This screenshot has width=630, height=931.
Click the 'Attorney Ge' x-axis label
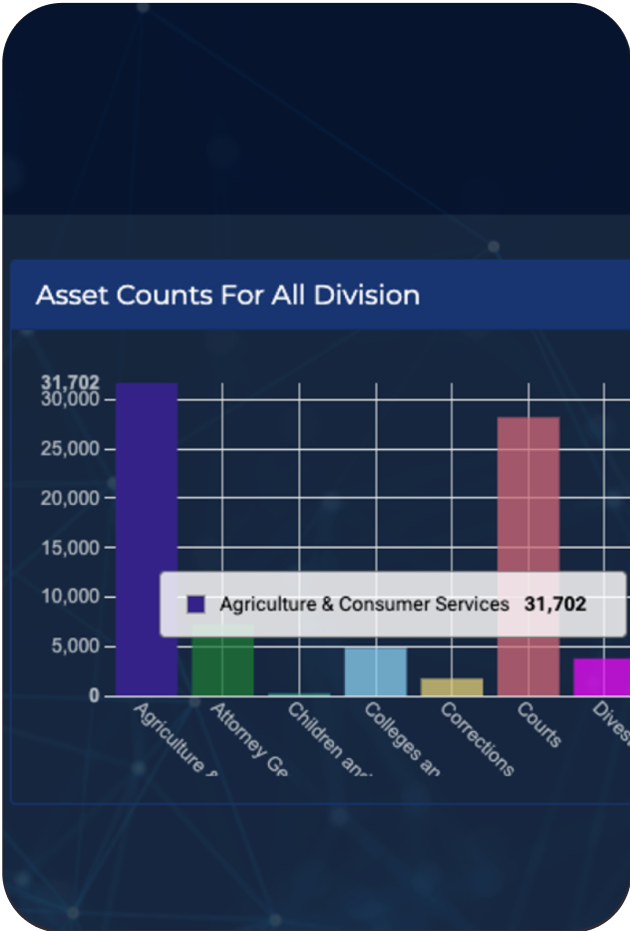pos(249,739)
